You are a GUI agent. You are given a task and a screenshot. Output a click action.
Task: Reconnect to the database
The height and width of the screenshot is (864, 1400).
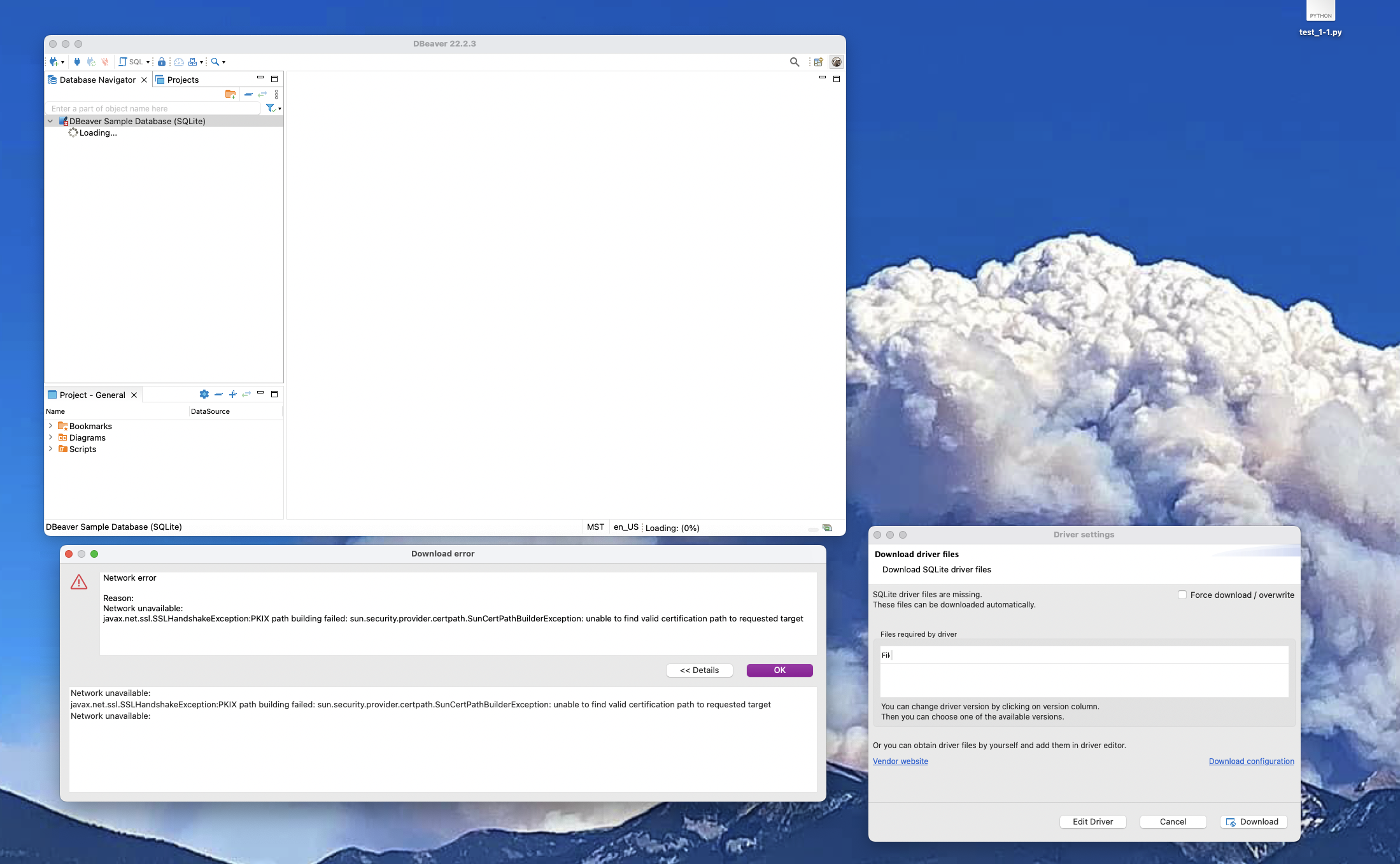pyautogui.click(x=90, y=61)
